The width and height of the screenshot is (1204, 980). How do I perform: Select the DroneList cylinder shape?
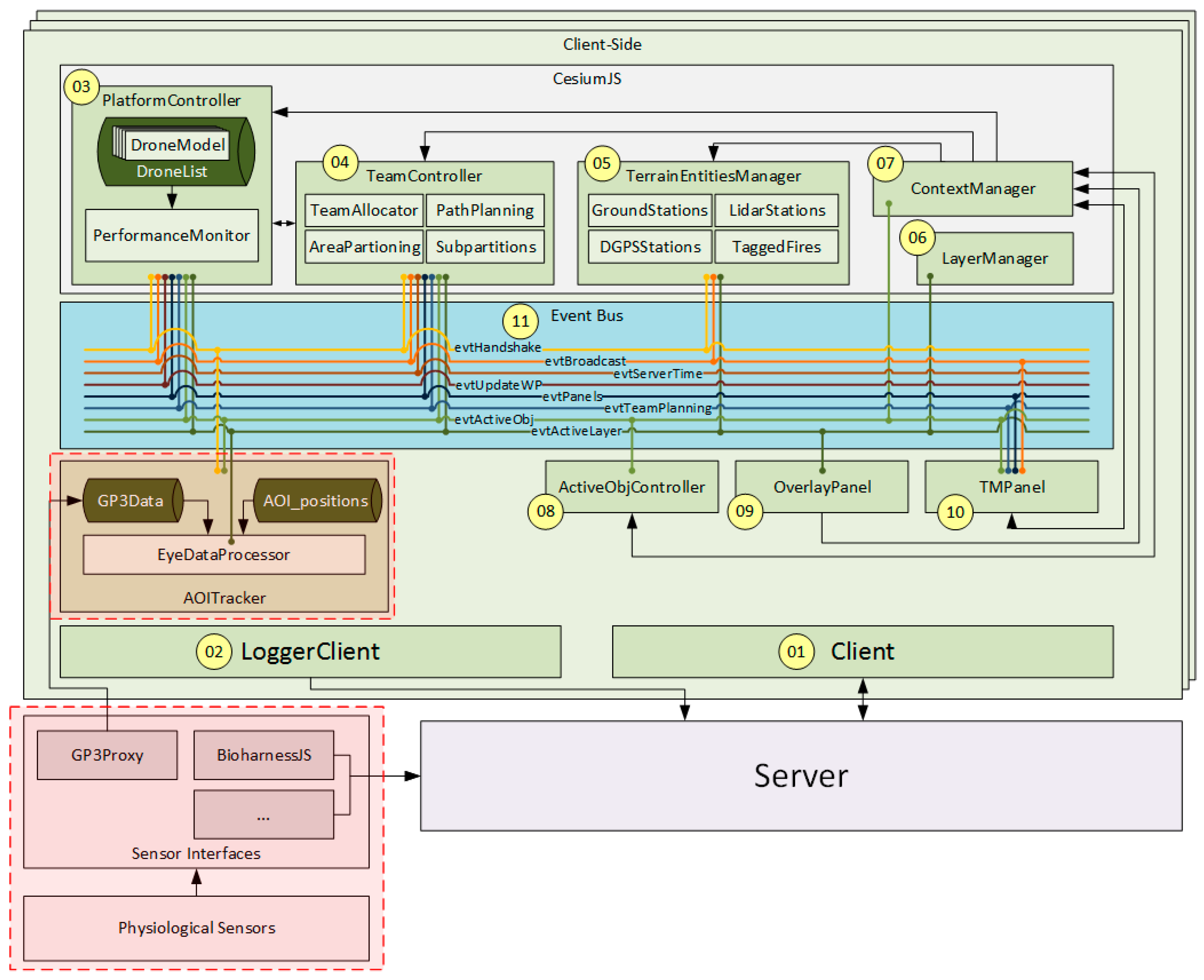coord(172,172)
